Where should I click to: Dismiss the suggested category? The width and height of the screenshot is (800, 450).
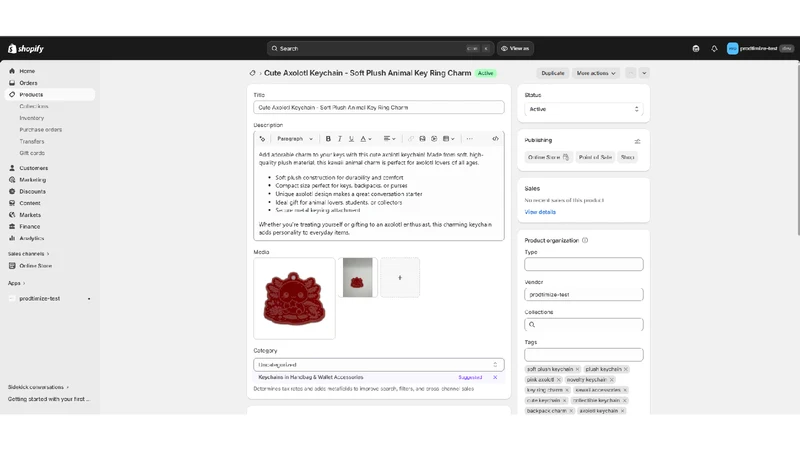click(495, 378)
